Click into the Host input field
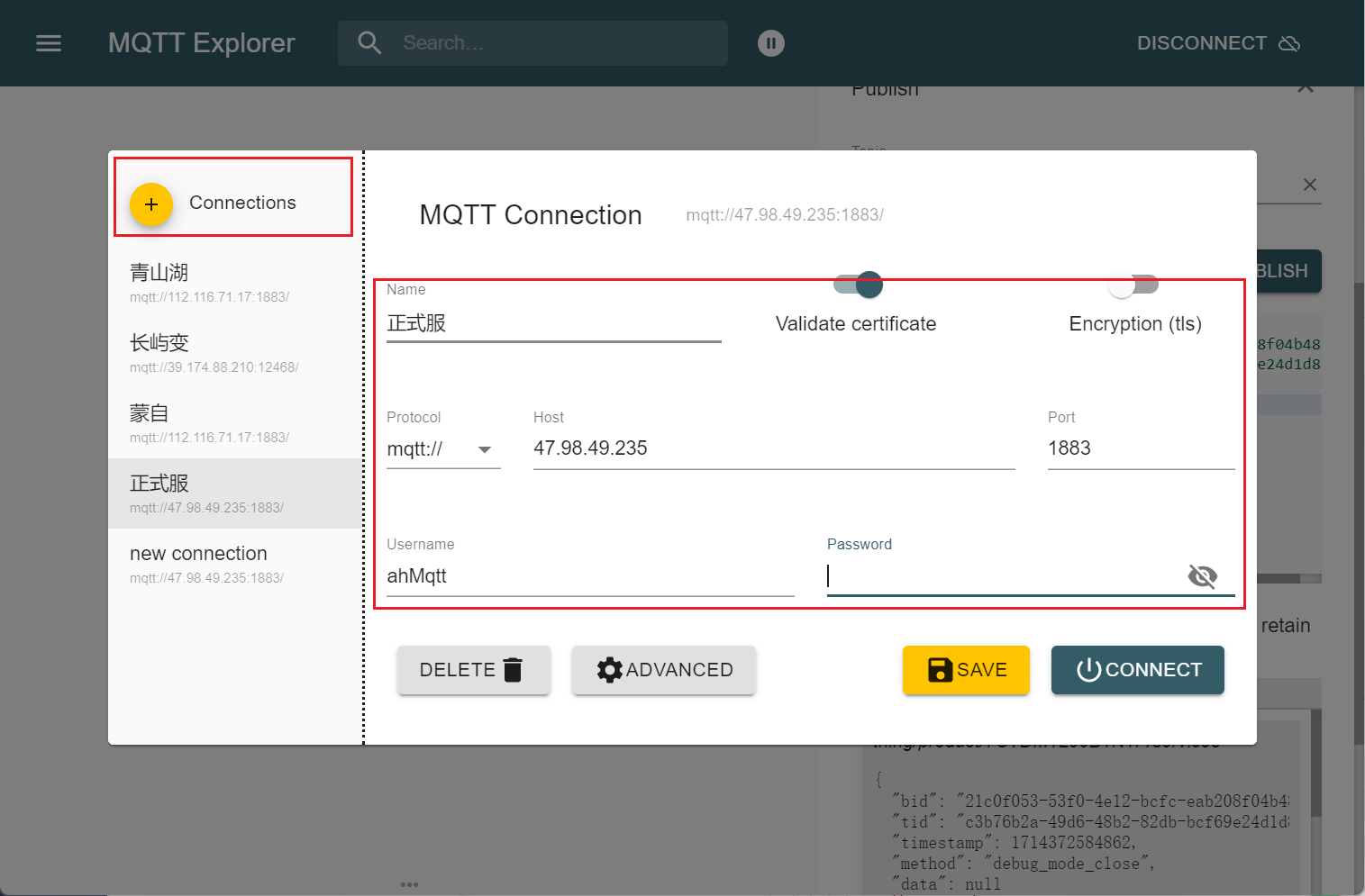1365x896 pixels. pos(773,448)
